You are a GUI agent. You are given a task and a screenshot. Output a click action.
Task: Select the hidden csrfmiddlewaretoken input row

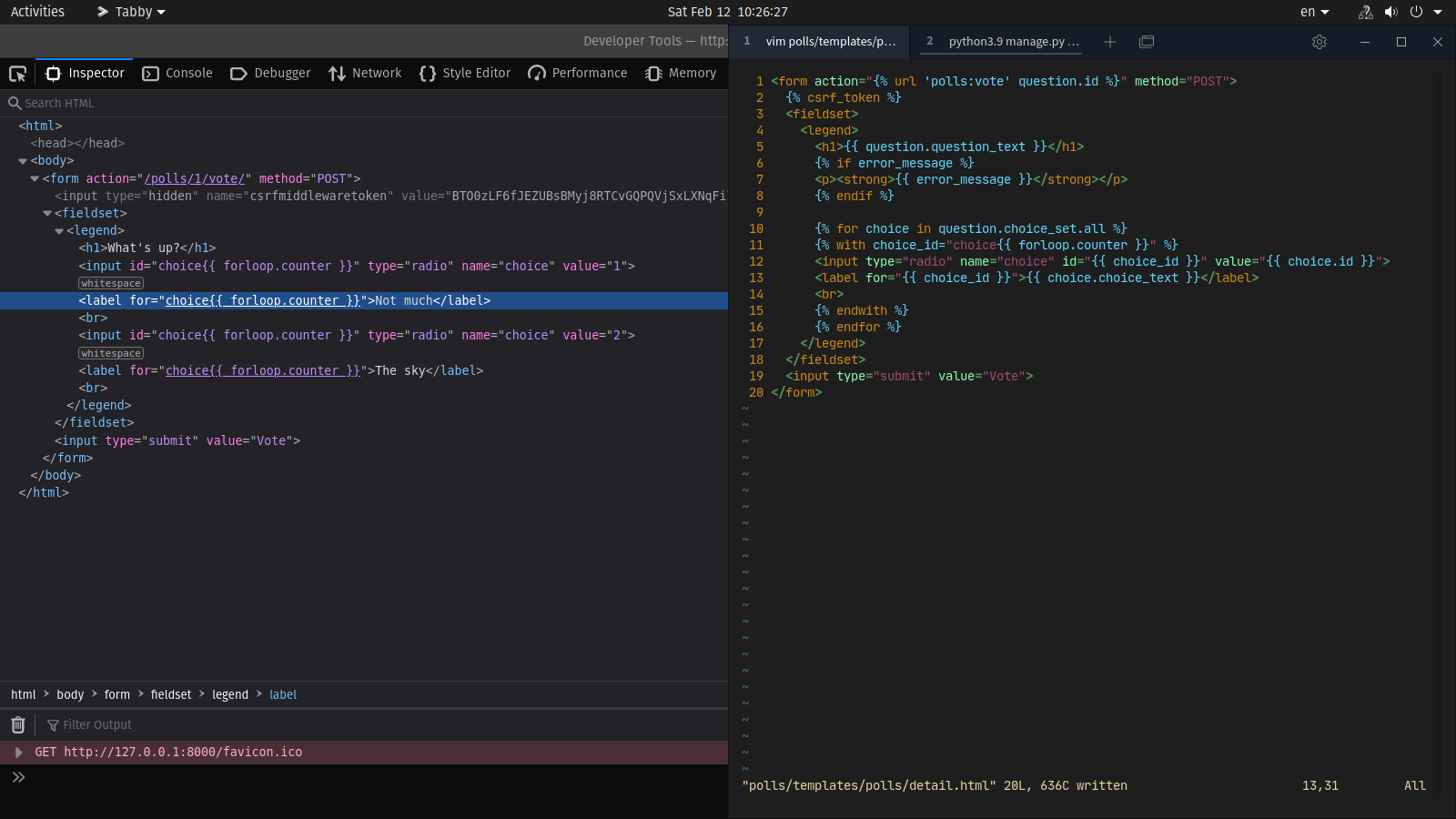(364, 196)
